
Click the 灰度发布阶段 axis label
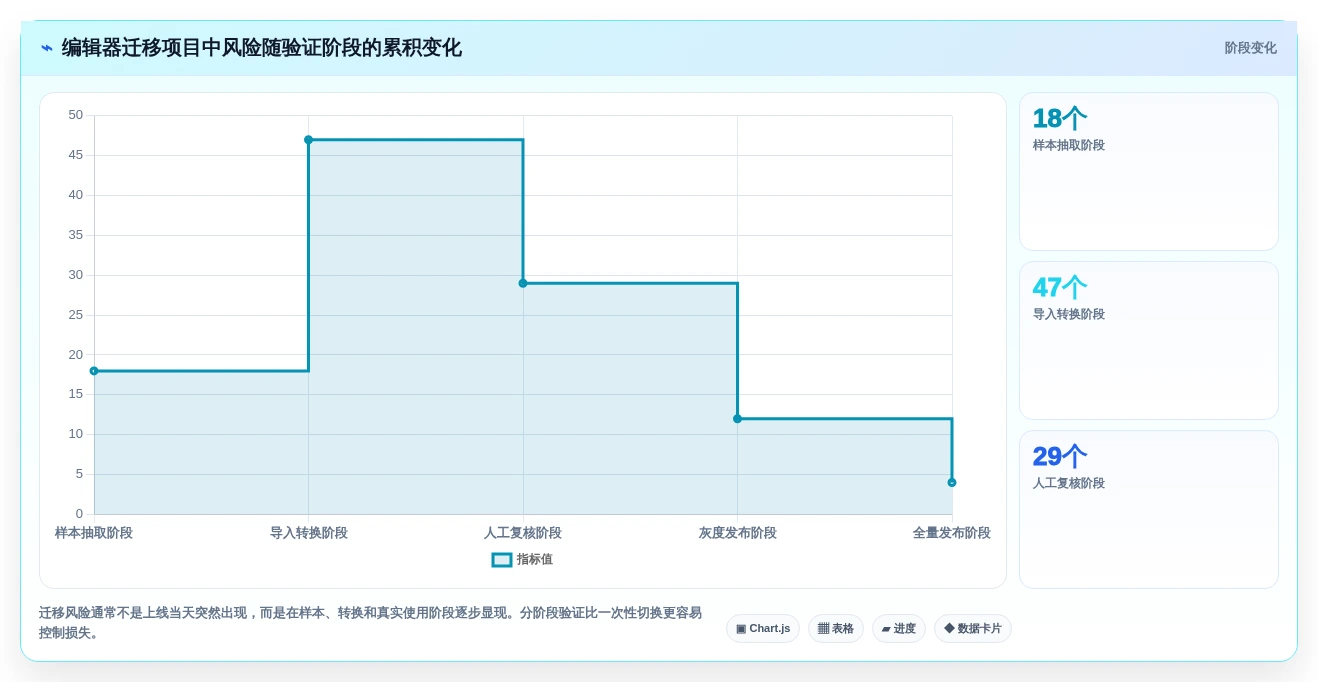737,533
